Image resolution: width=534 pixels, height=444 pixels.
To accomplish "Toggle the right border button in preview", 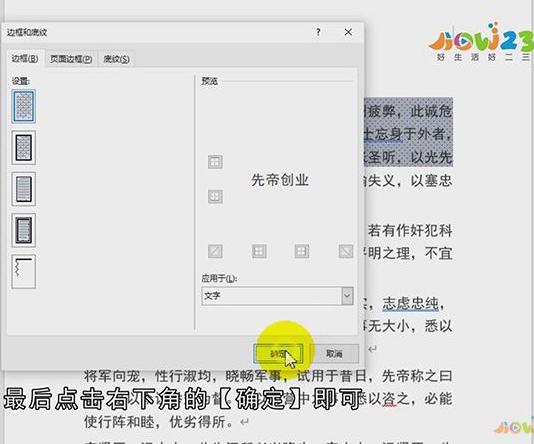I will point(302,251).
